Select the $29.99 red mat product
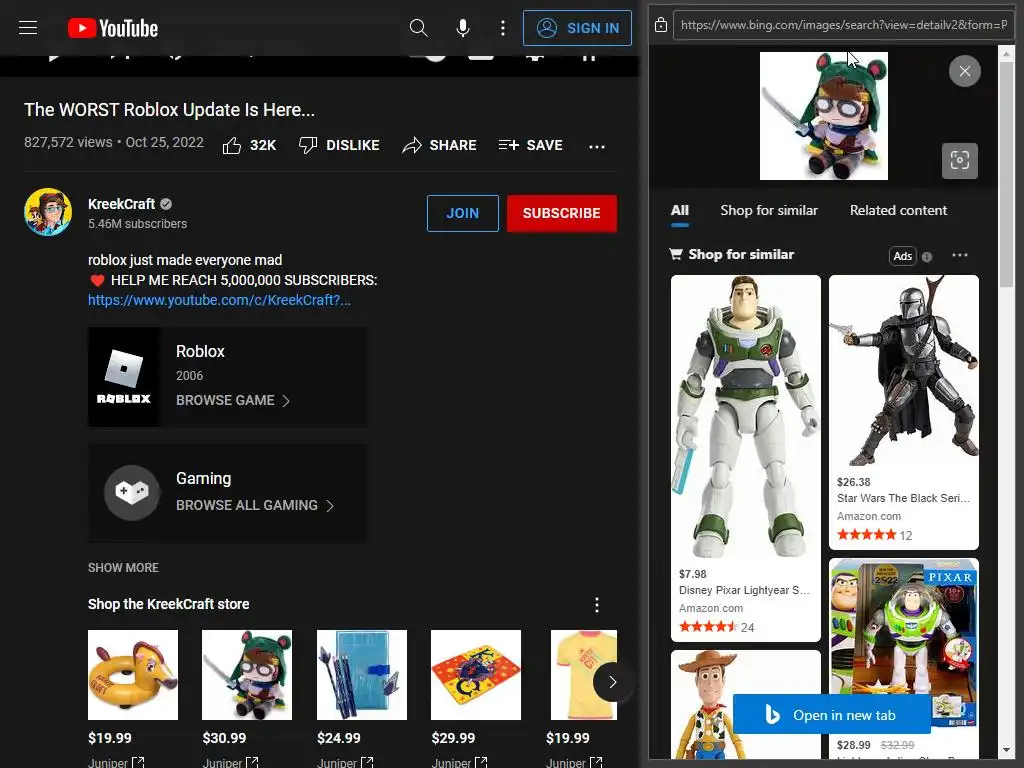1024x768 pixels. click(x=476, y=675)
